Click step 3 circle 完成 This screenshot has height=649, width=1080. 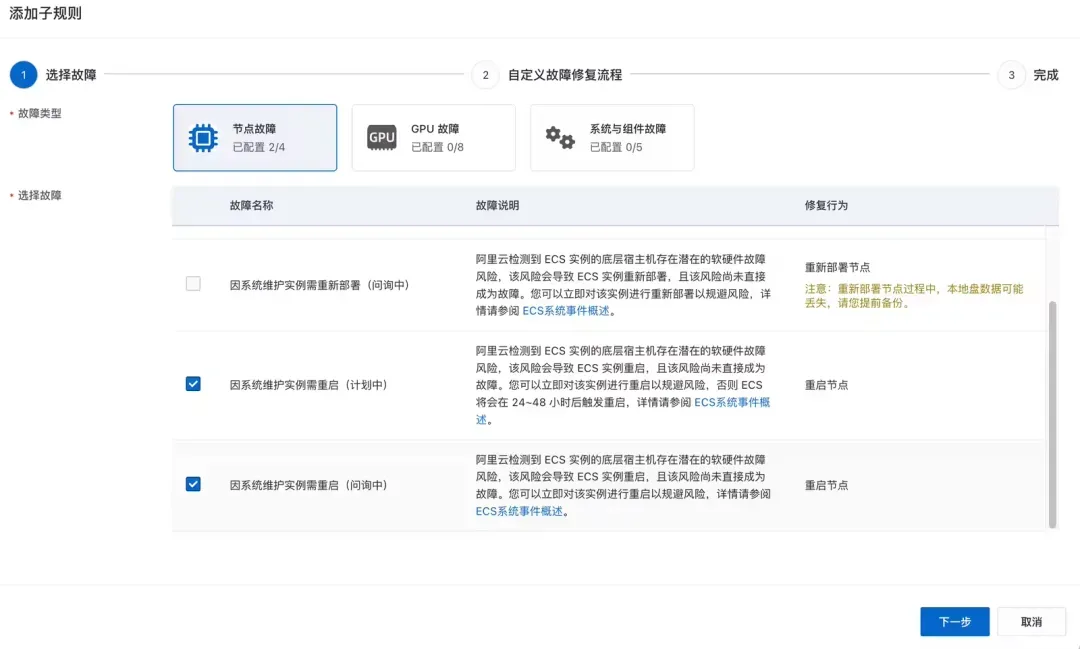click(1011, 74)
